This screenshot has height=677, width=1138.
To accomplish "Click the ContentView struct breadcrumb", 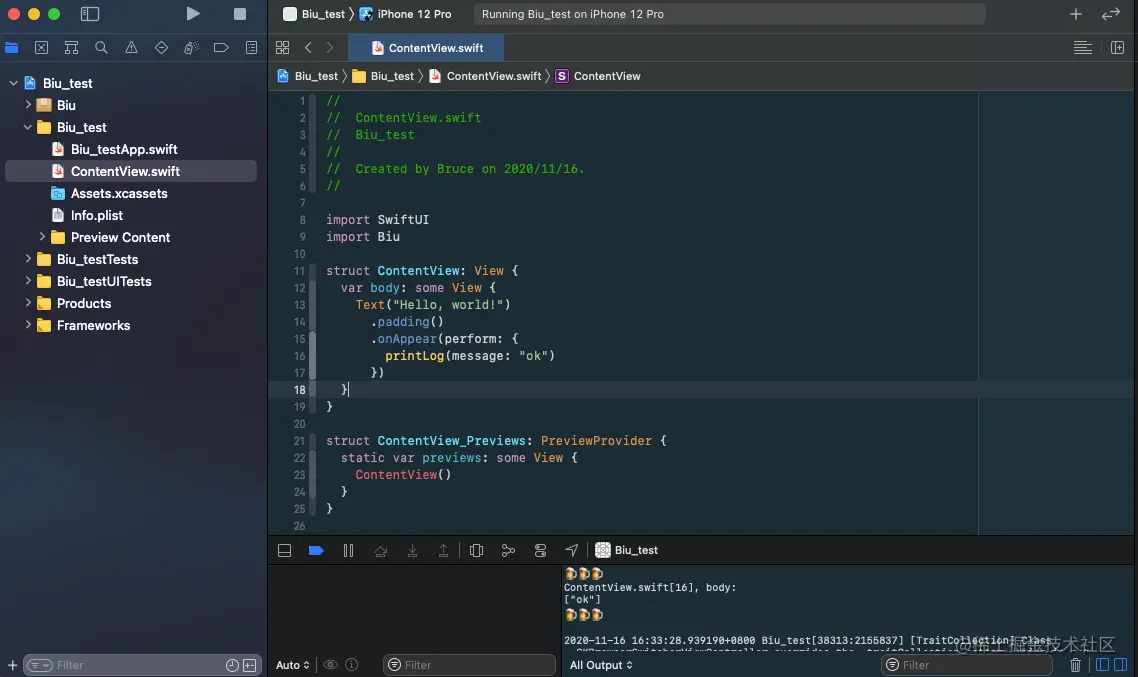I will coord(599,76).
